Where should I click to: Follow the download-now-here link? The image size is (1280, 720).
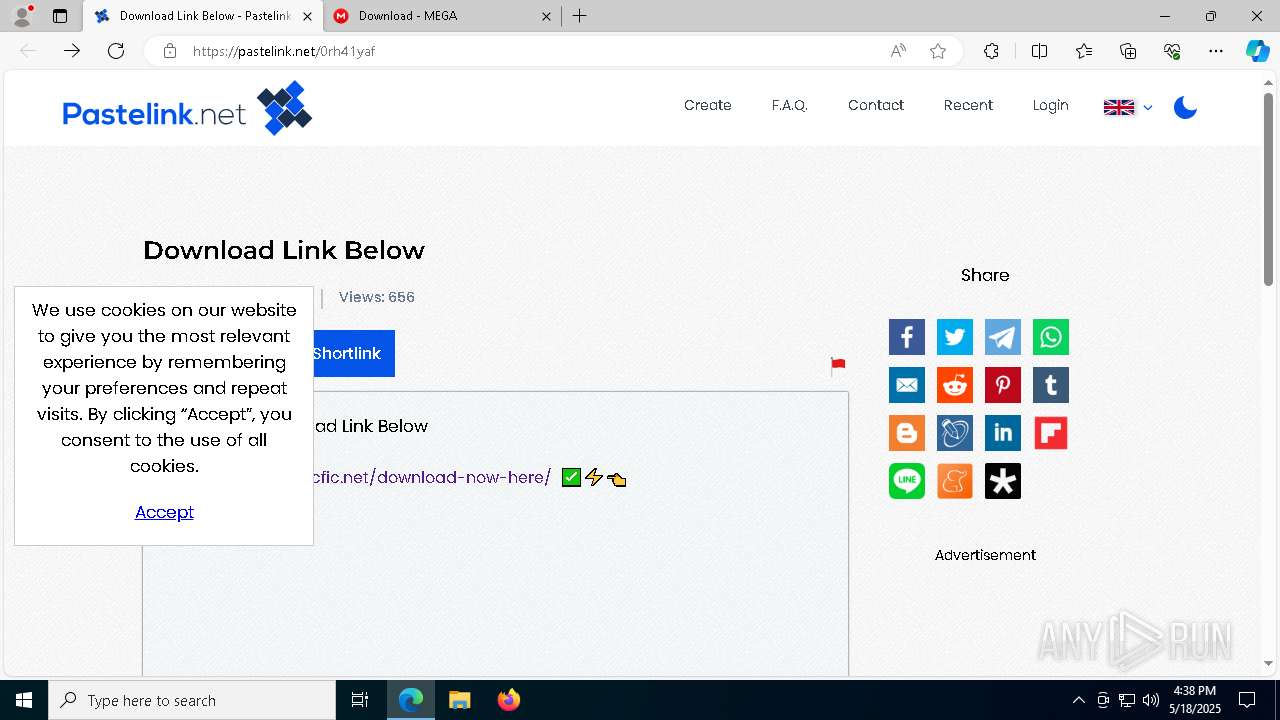click(x=431, y=477)
